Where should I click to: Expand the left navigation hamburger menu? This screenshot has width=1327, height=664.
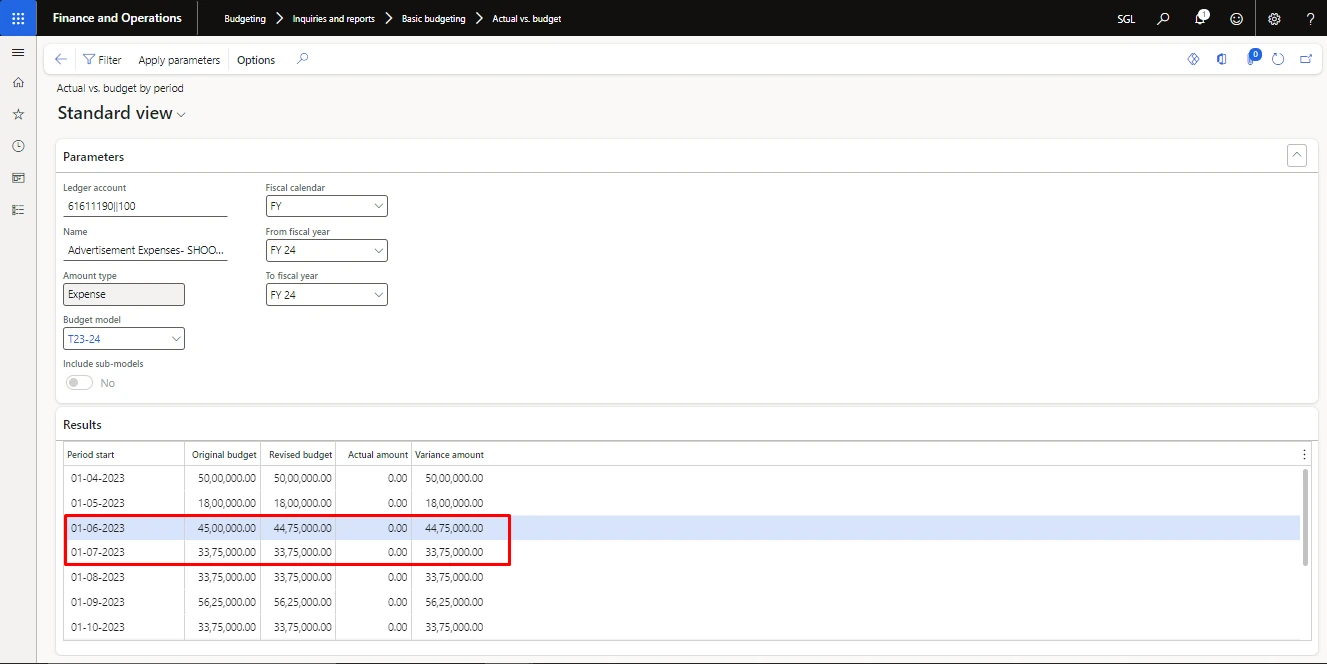(x=18, y=52)
